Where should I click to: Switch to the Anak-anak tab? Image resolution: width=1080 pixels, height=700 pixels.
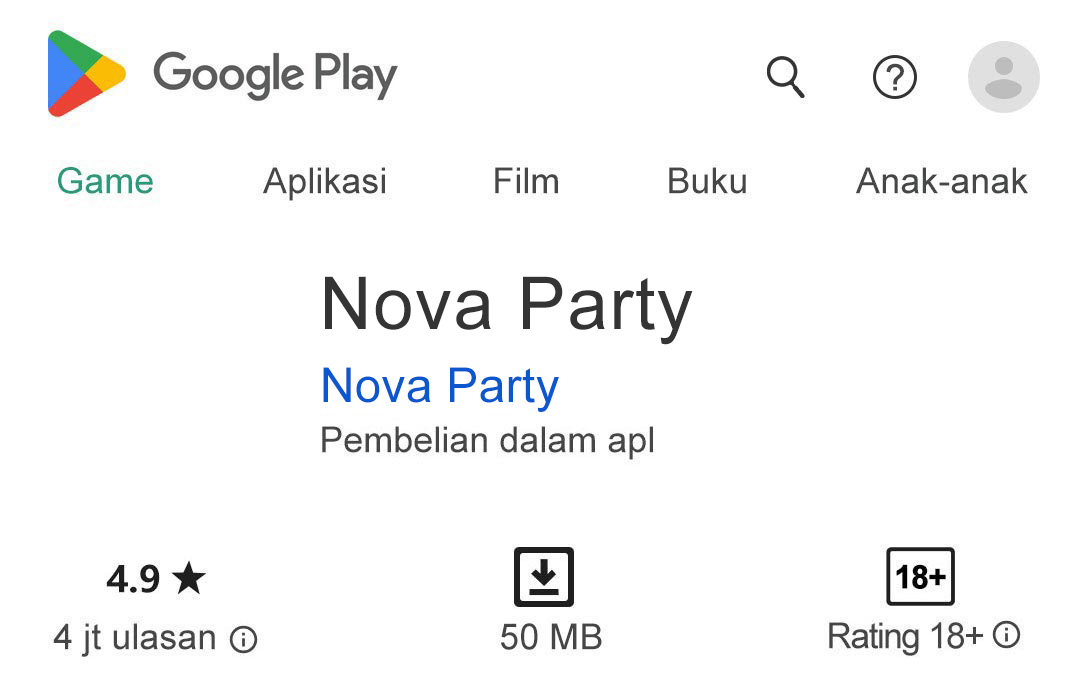coord(941,181)
